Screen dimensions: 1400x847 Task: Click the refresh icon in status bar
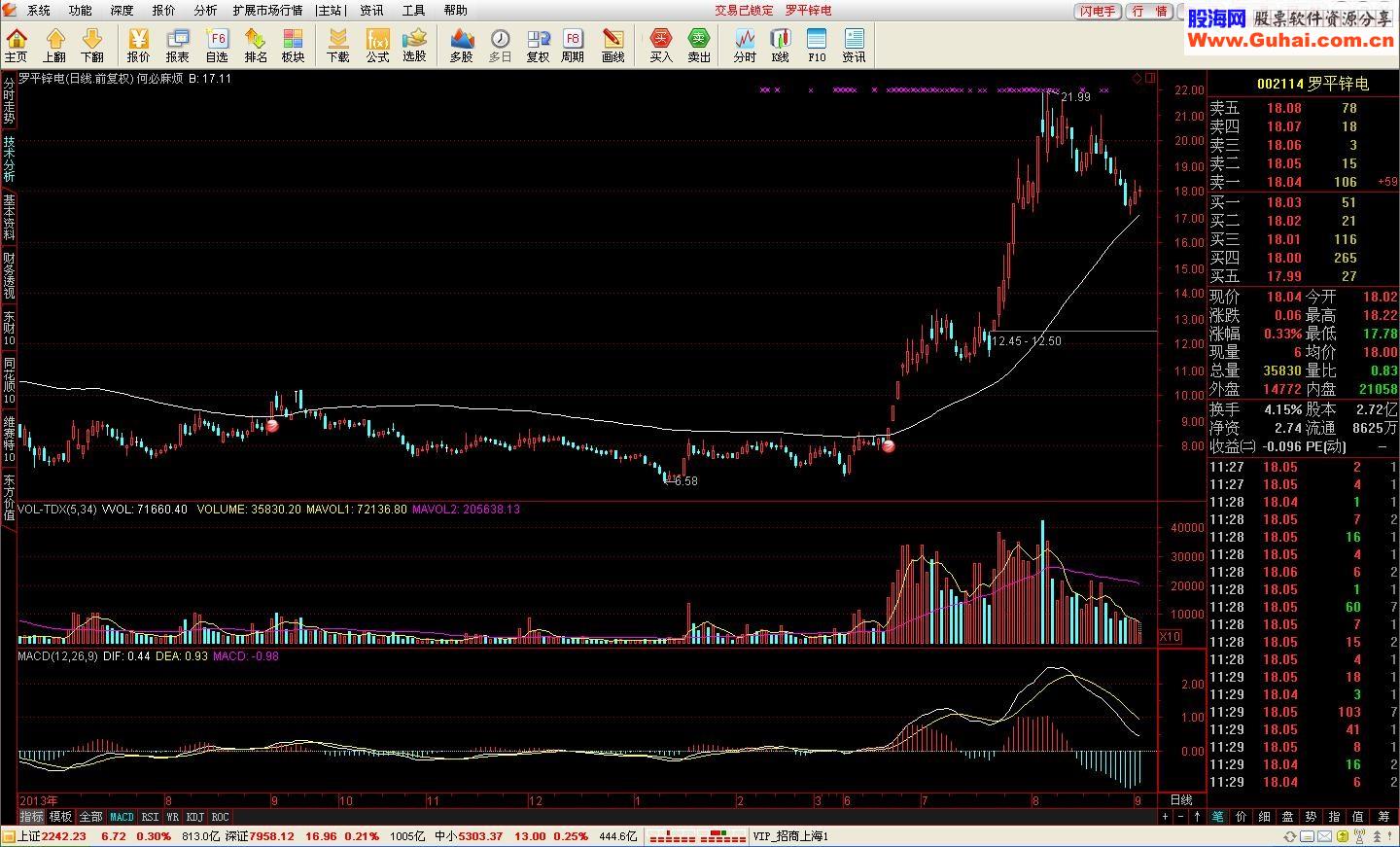tap(1289, 836)
